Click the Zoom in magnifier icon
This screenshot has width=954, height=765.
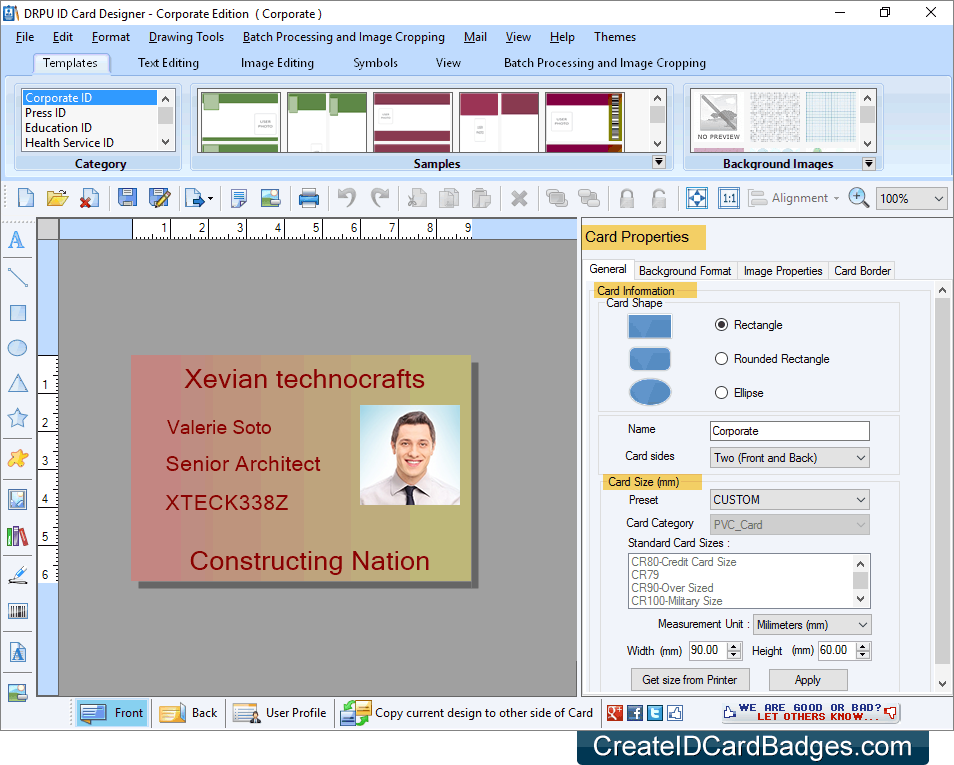click(858, 198)
